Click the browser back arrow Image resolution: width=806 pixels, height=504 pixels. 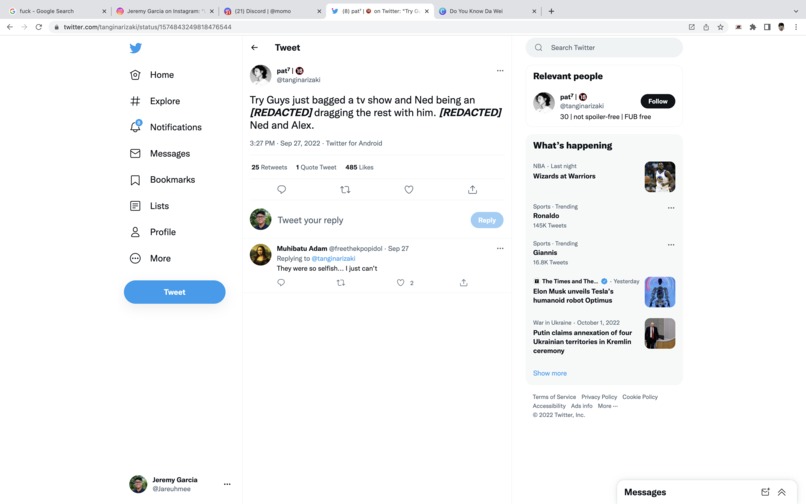(x=10, y=27)
